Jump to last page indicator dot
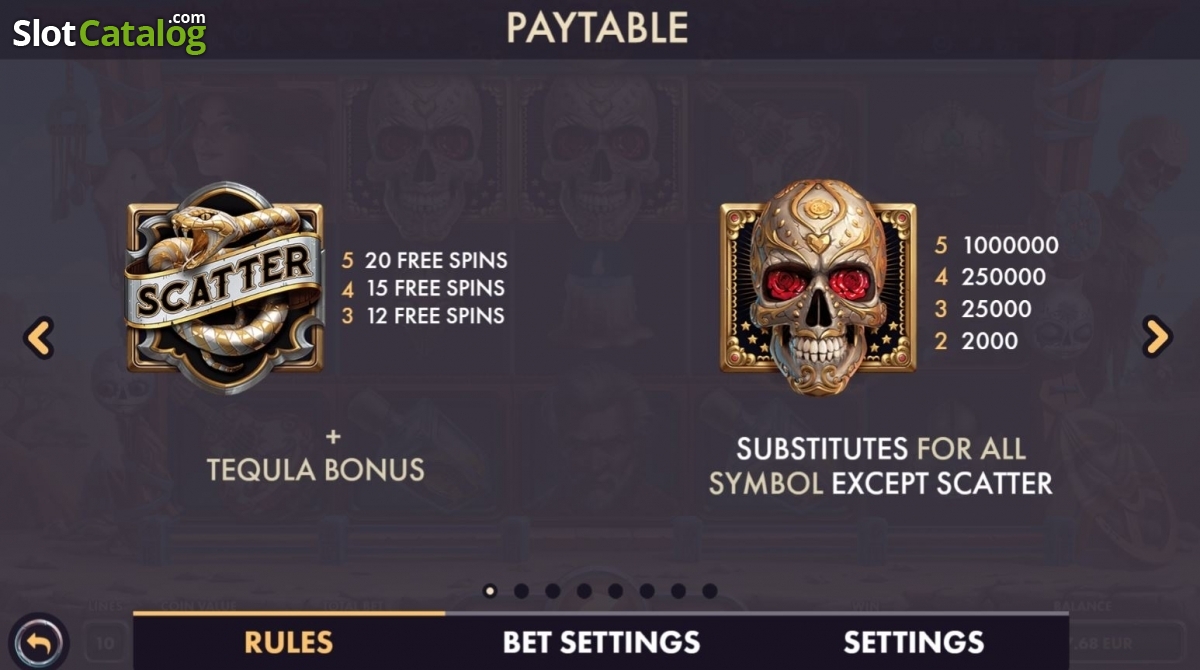 tap(709, 591)
